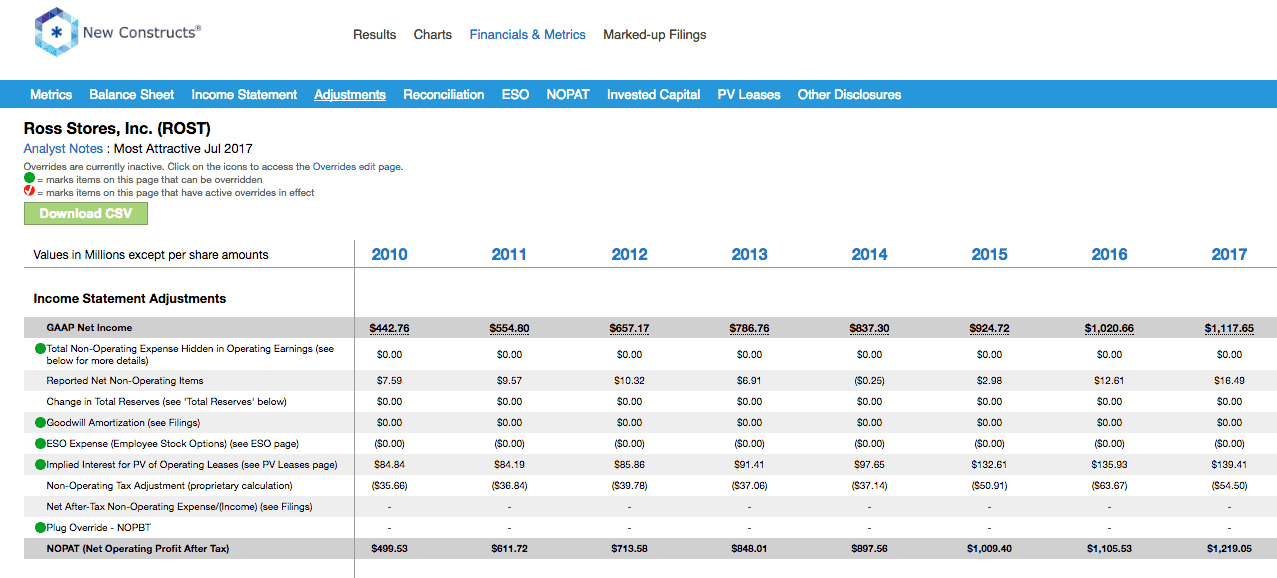This screenshot has width=1277, height=578.
Task: Click the $786.76 GAAP Net Income value
Action: tap(749, 328)
